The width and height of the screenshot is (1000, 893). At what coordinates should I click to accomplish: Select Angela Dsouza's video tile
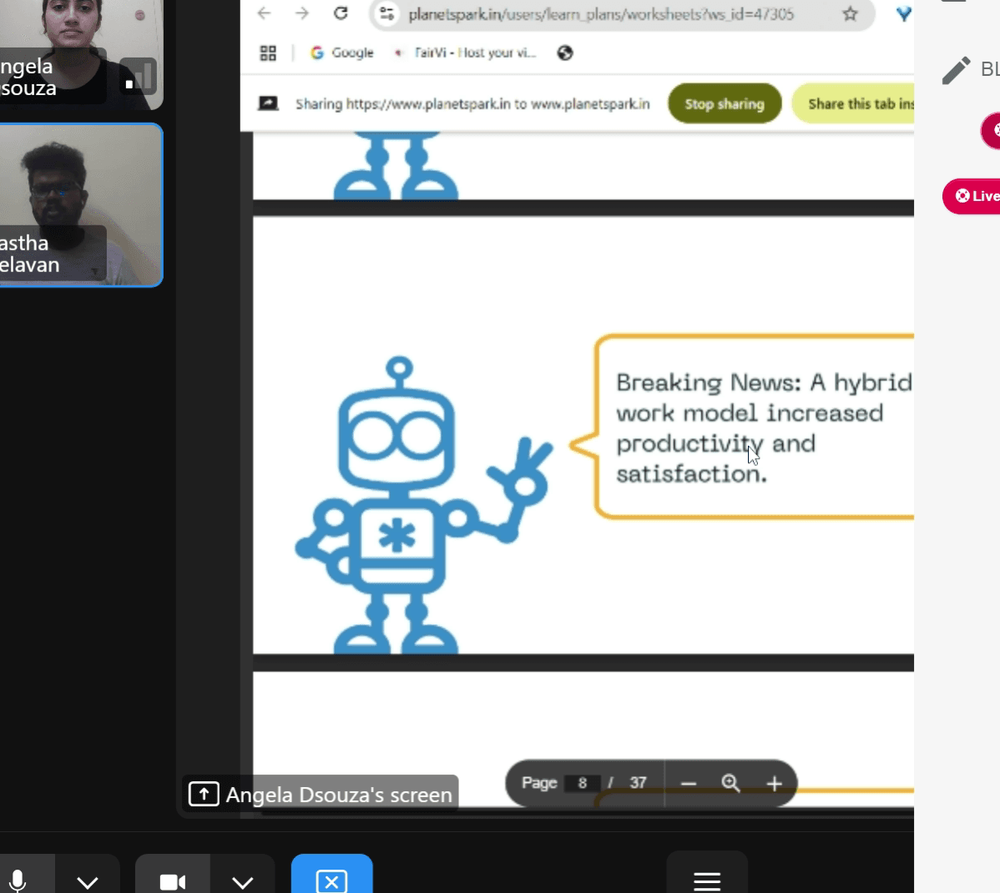[81, 54]
